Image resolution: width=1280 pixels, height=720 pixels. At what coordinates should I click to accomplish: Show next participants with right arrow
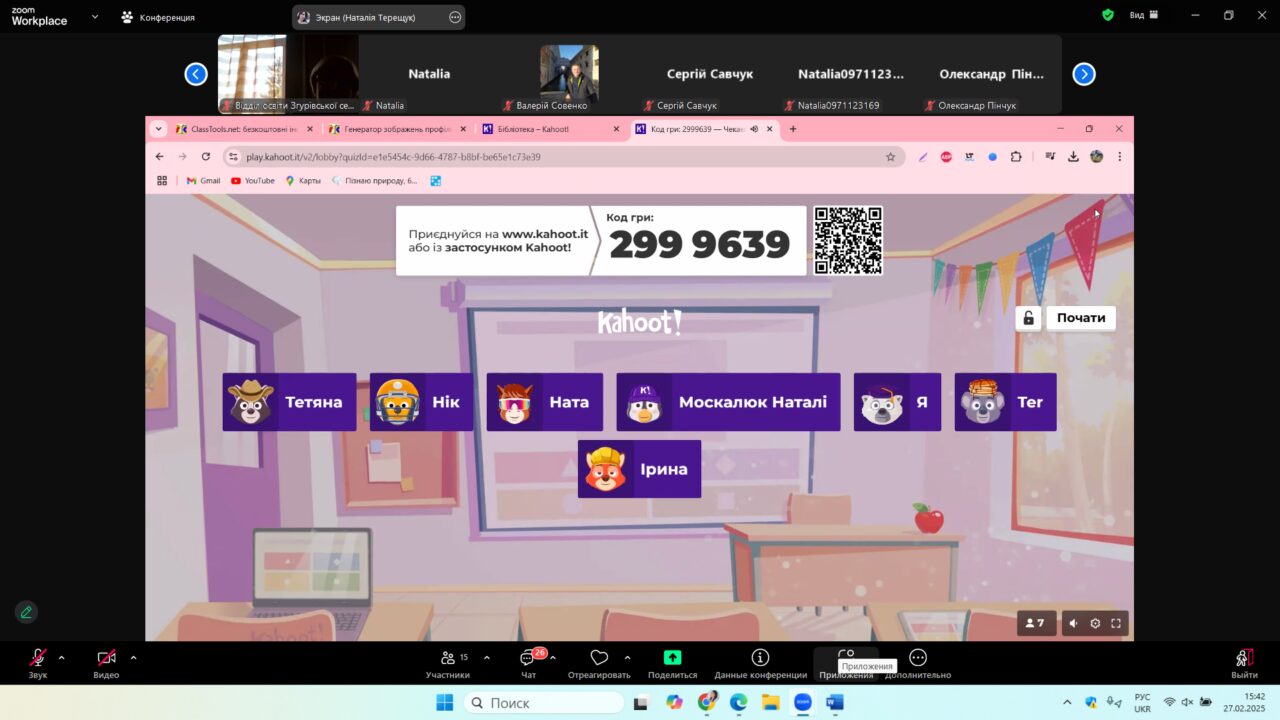point(1084,74)
